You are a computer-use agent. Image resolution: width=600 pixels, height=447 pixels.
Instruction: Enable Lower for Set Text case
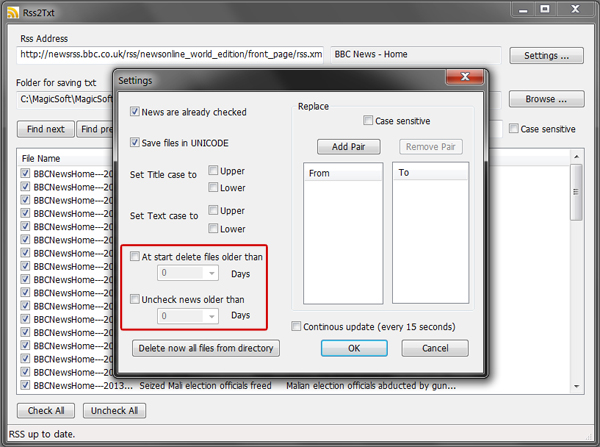tap(213, 228)
